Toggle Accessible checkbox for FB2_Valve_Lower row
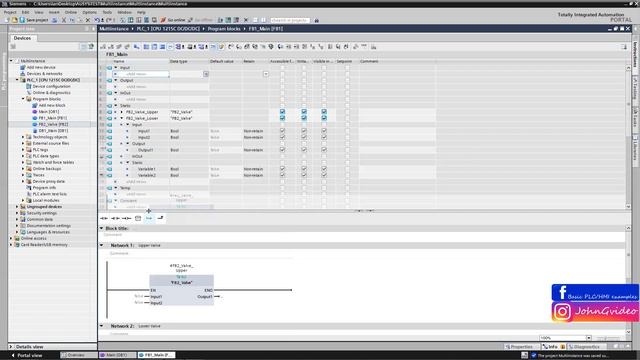 [x=282, y=118]
